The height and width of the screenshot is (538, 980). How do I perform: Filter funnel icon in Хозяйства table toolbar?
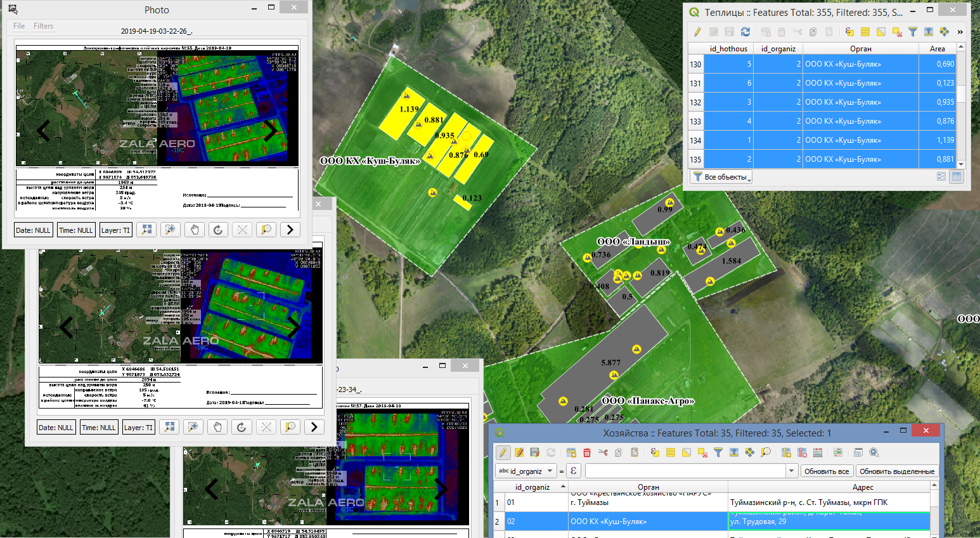tap(718, 452)
